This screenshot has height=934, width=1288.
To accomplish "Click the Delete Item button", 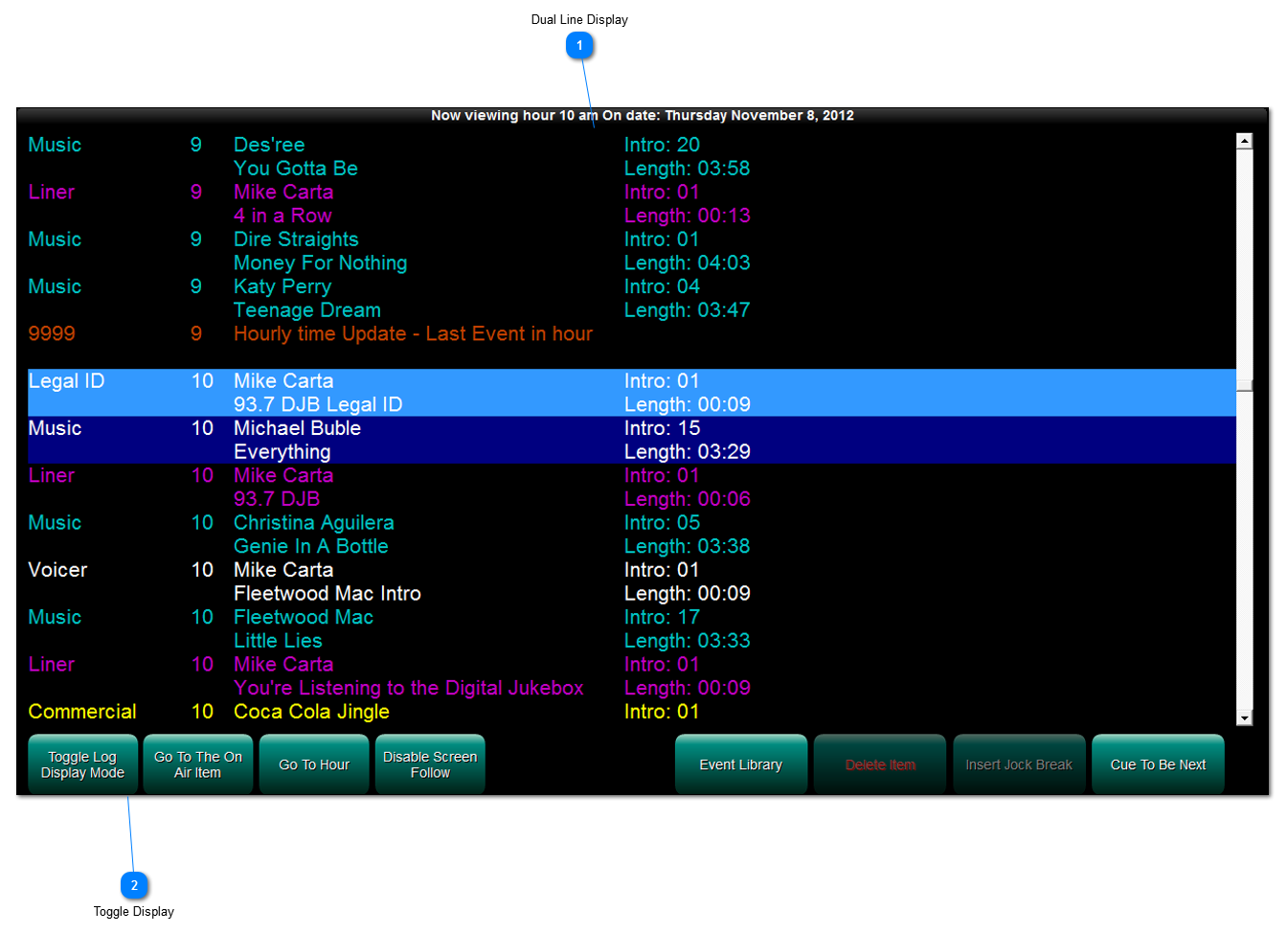I will coord(879,764).
